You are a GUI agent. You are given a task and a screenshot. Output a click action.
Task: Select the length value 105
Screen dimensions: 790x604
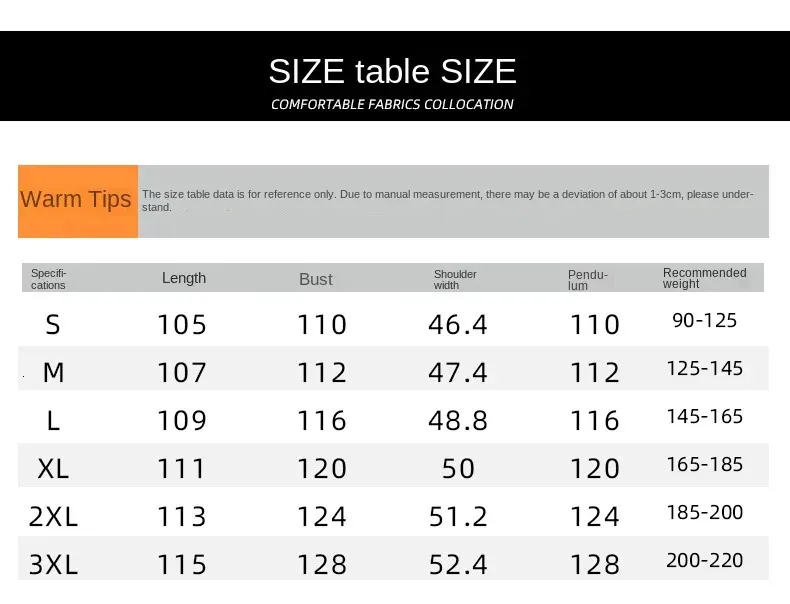(x=182, y=324)
